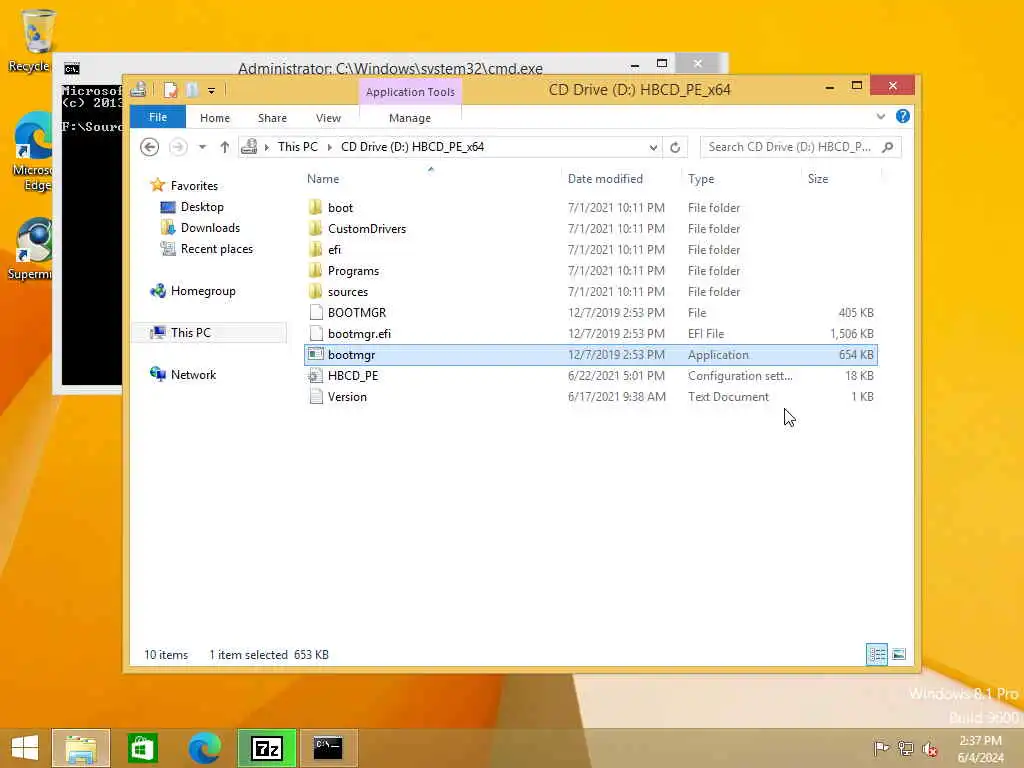Expand the This PC breadcrumb arrow
The image size is (1024, 768).
(x=329, y=147)
